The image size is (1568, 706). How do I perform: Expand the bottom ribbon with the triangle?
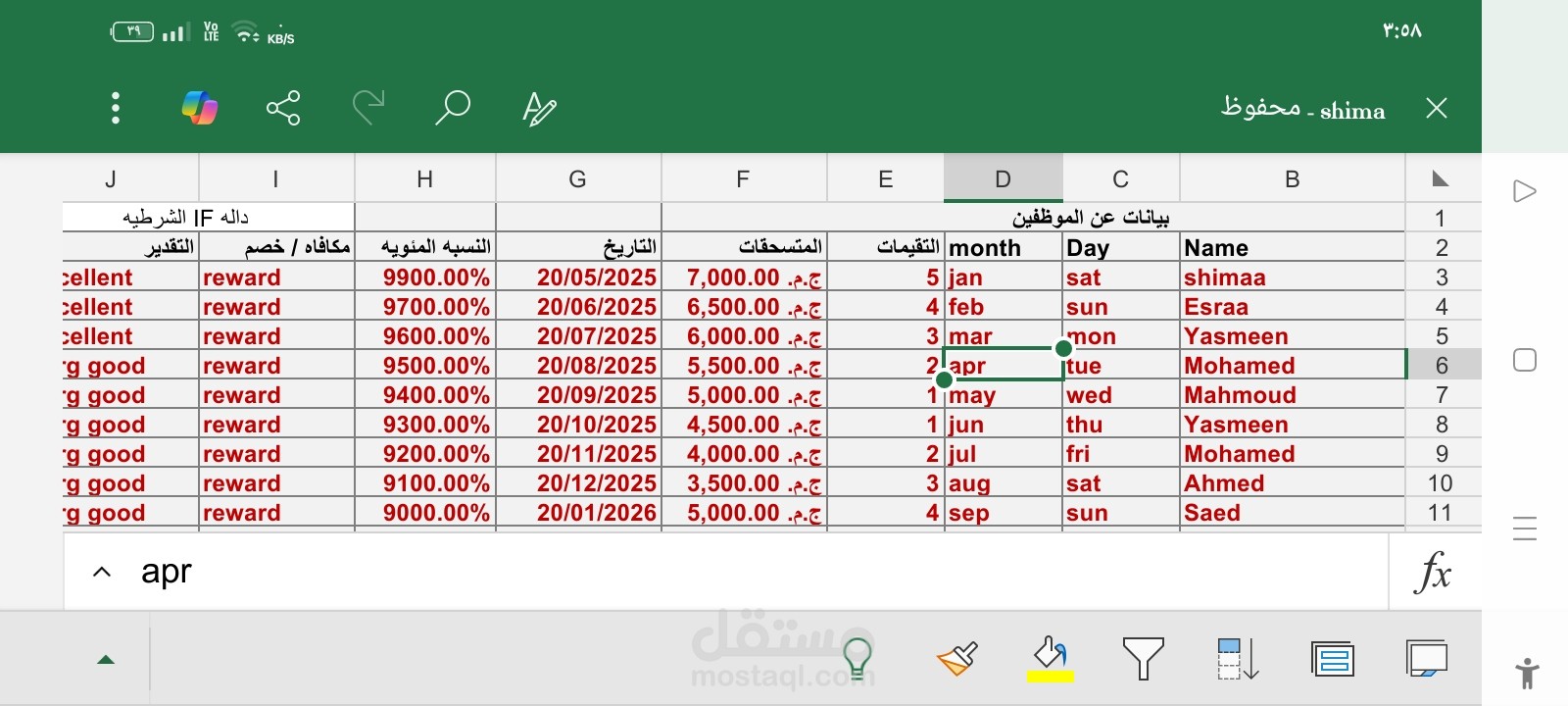(x=106, y=660)
